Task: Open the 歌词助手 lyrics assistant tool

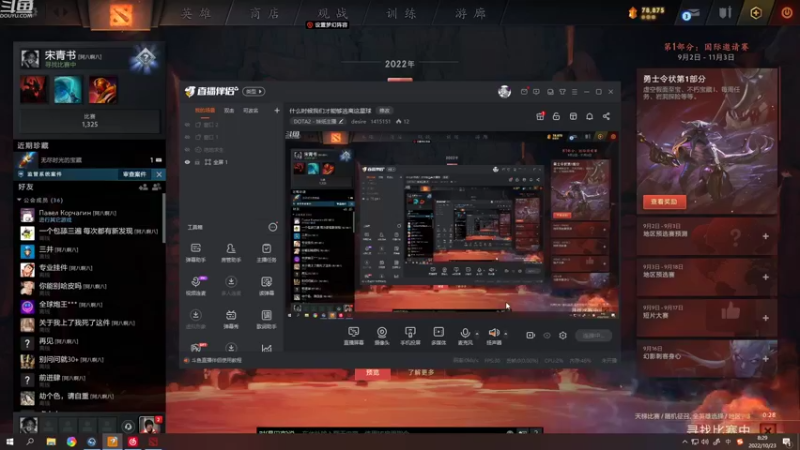Action: click(266, 319)
